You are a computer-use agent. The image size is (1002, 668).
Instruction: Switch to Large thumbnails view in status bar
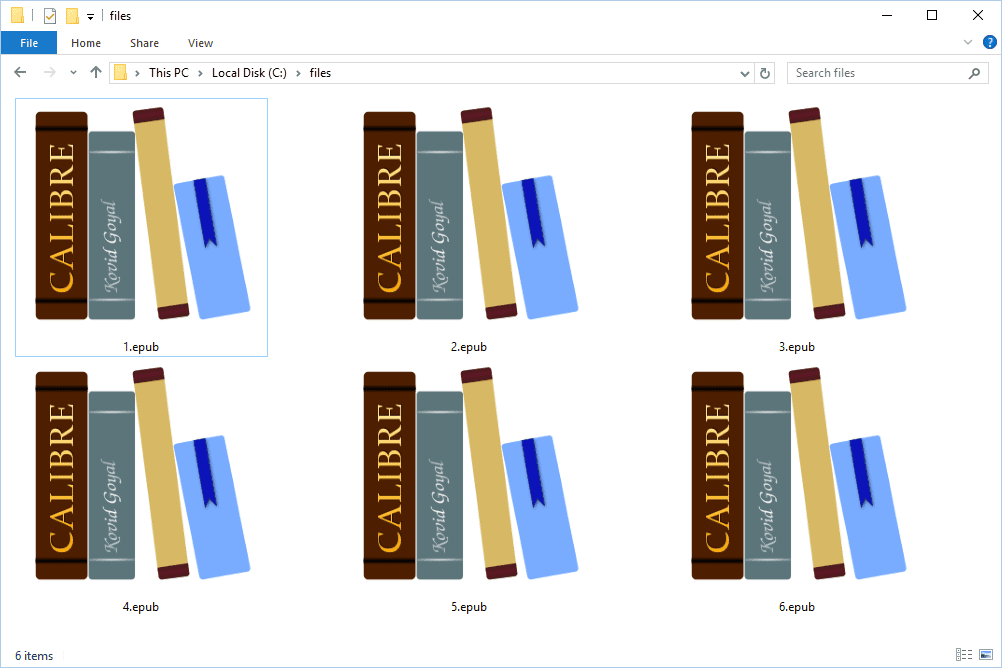pyautogui.click(x=985, y=655)
